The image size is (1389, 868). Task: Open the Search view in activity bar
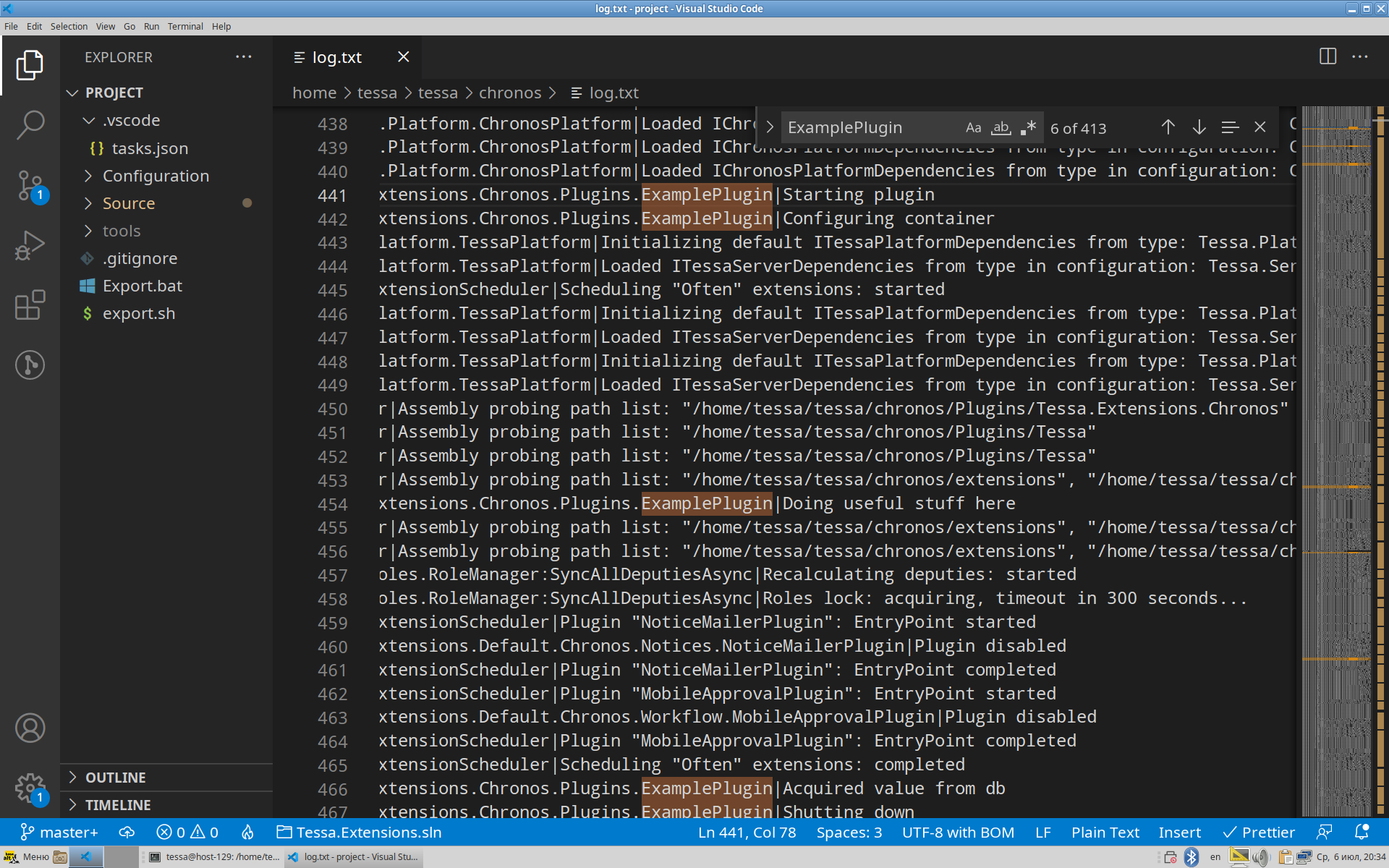tap(30, 124)
